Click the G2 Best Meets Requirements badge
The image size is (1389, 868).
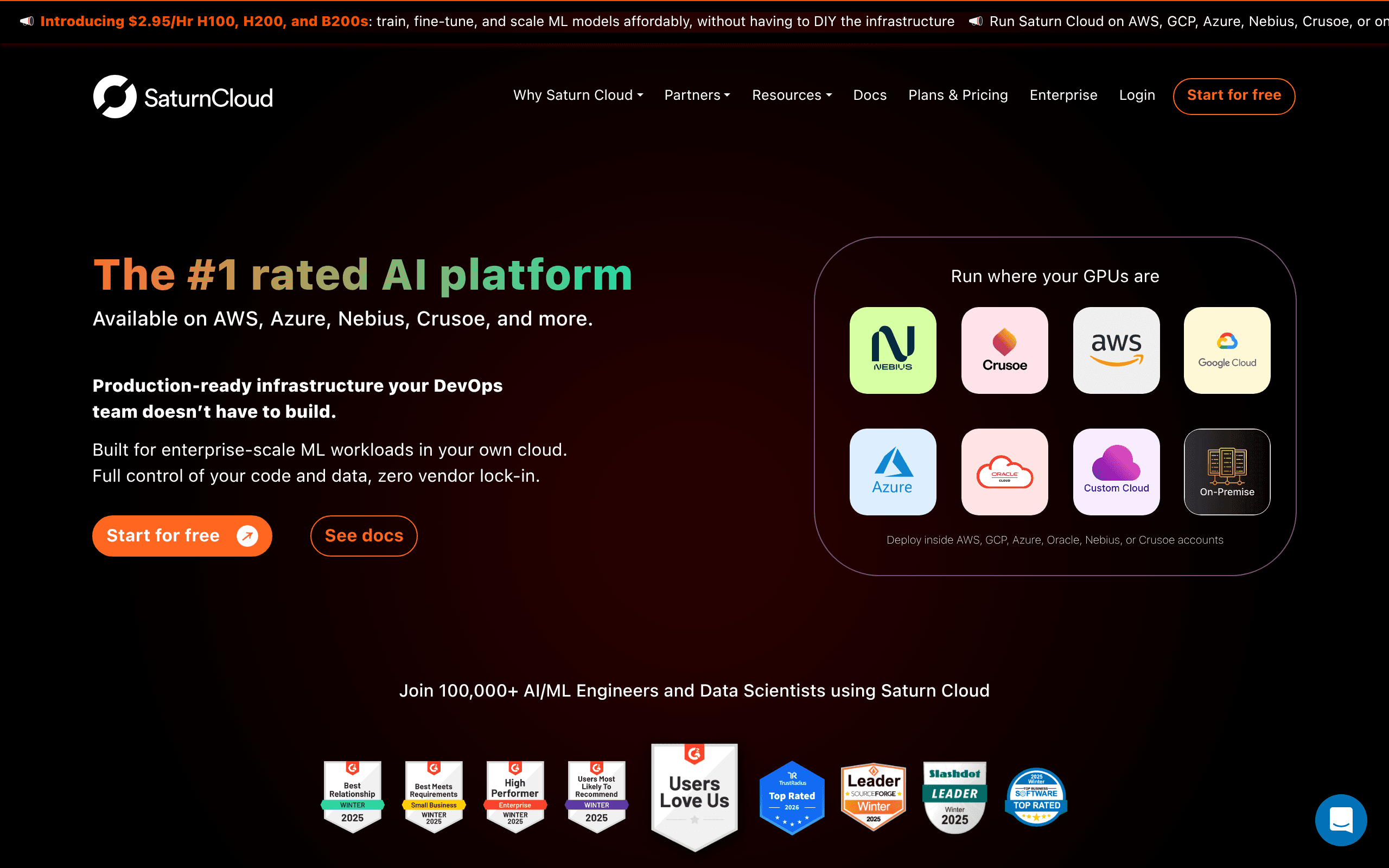[x=434, y=797]
